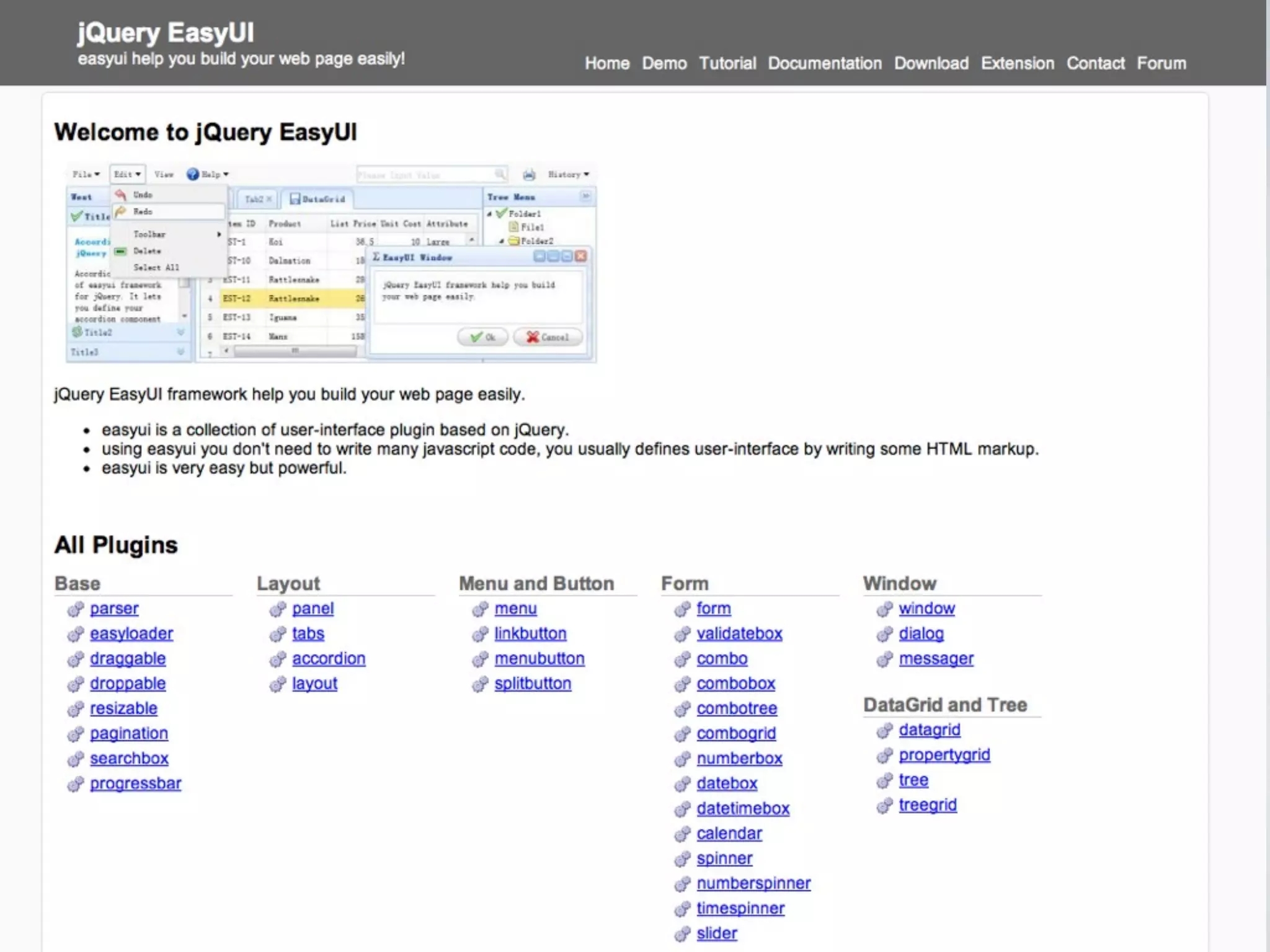Image resolution: width=1270 pixels, height=952 pixels.
Task: Click the plugin icon beside panel
Action: 278,610
